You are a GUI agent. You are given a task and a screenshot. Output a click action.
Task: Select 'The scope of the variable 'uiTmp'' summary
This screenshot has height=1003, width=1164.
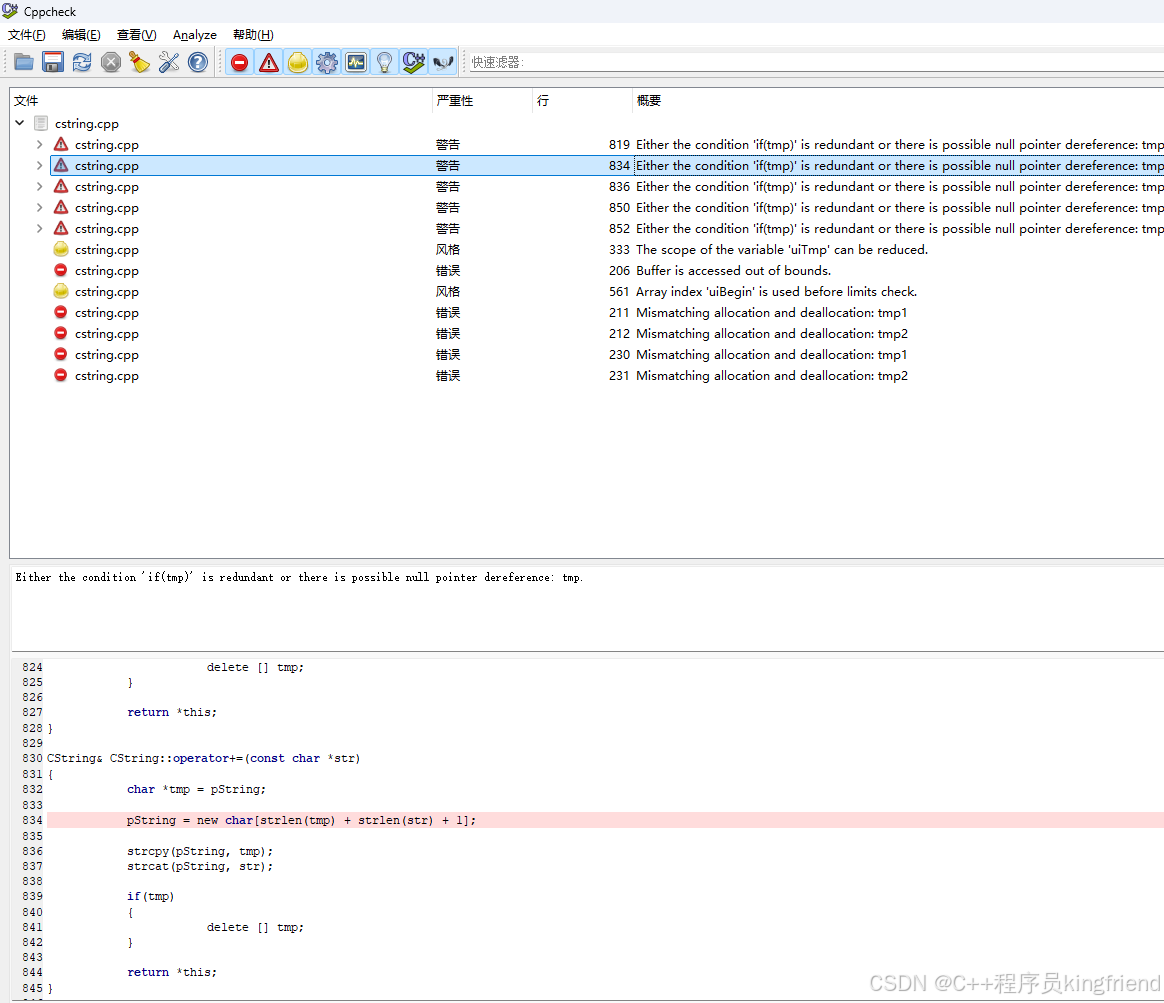point(782,250)
